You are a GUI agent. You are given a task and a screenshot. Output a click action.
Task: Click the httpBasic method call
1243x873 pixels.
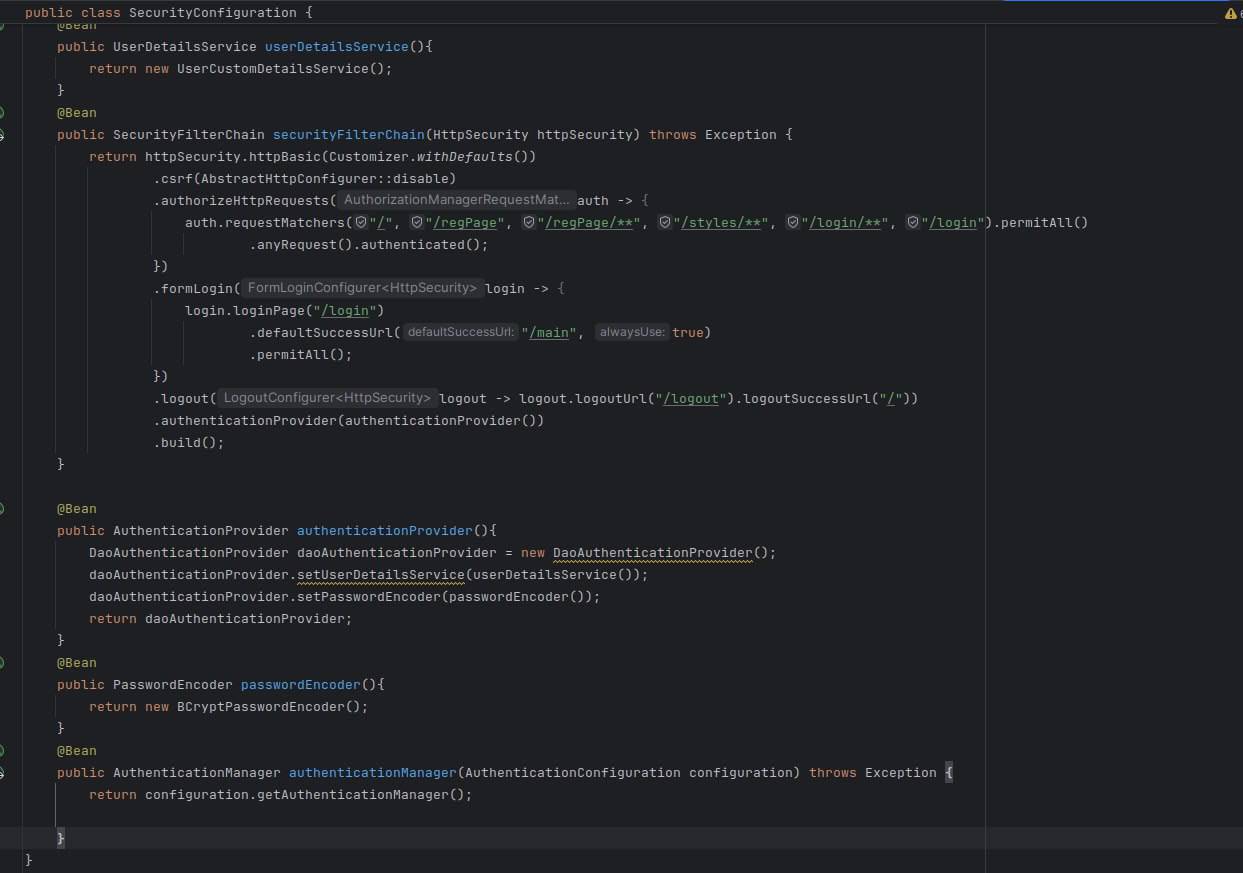pos(285,157)
